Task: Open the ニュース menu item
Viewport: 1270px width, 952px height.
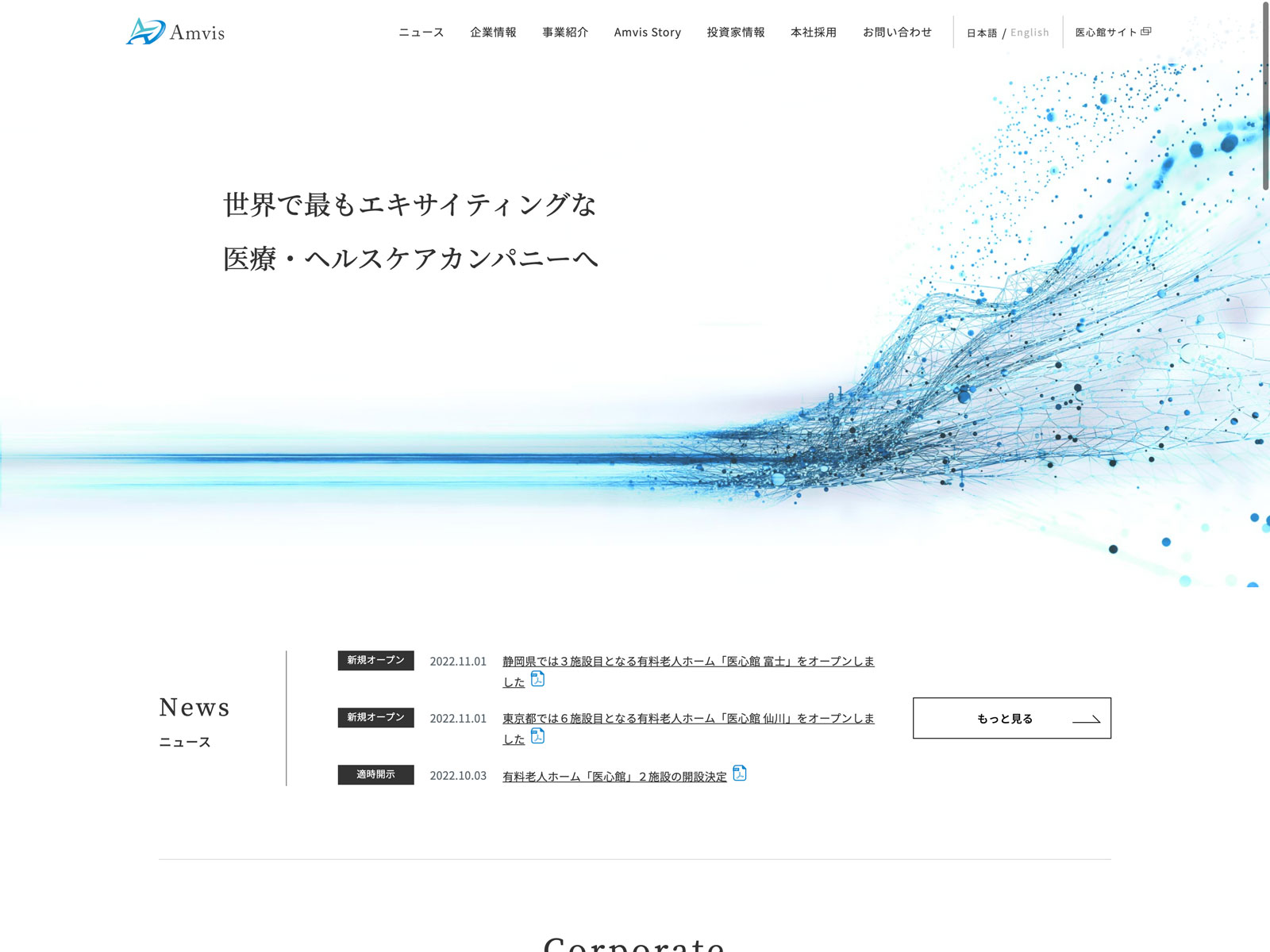Action: click(x=421, y=33)
